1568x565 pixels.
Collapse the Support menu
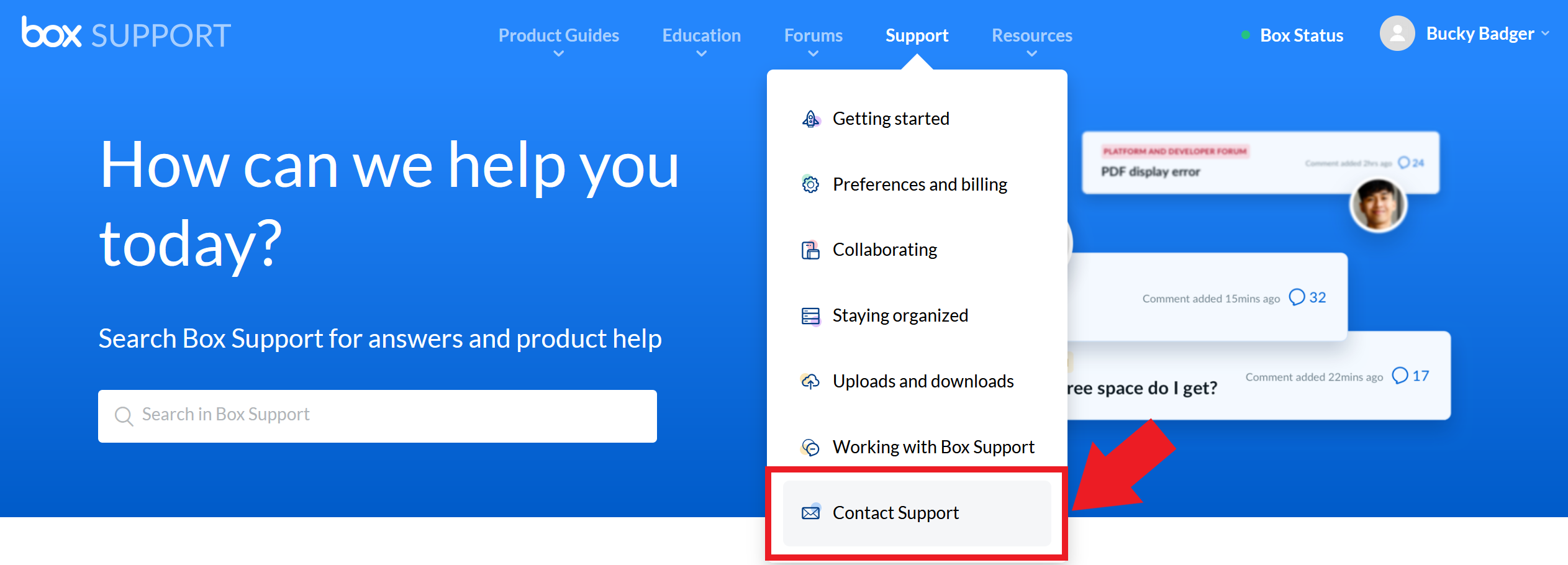917,35
